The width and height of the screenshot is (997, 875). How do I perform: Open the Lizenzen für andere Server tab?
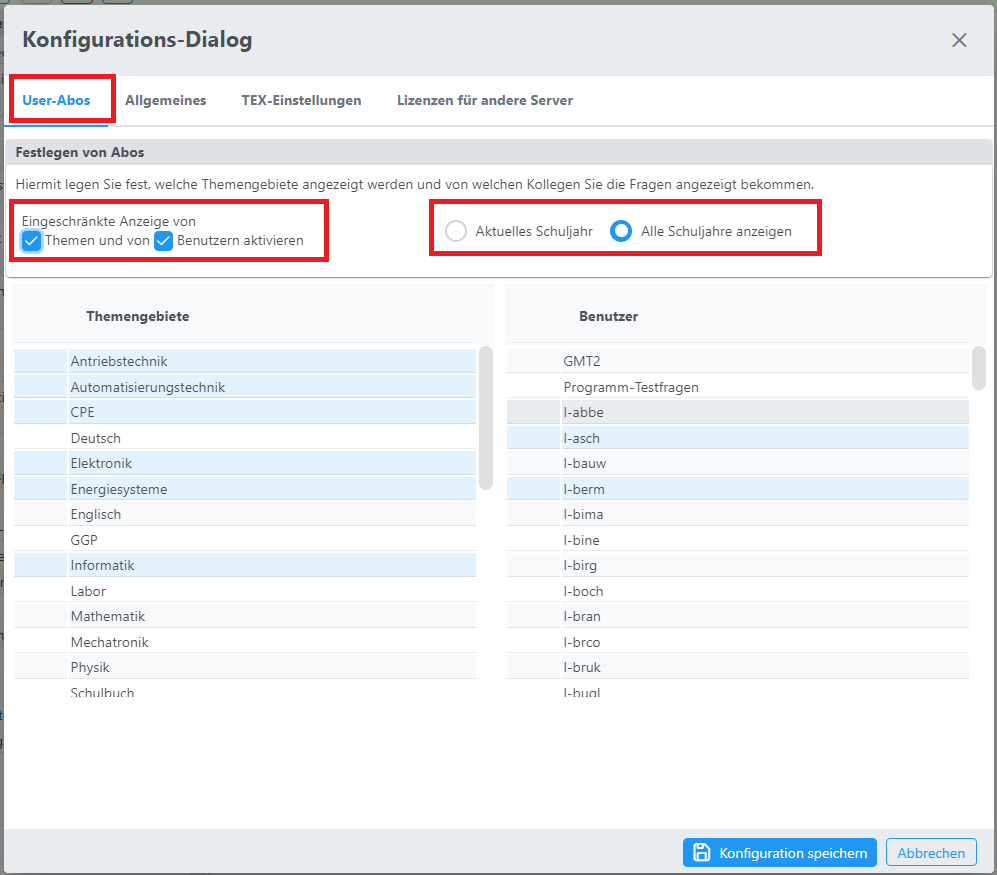click(x=485, y=100)
